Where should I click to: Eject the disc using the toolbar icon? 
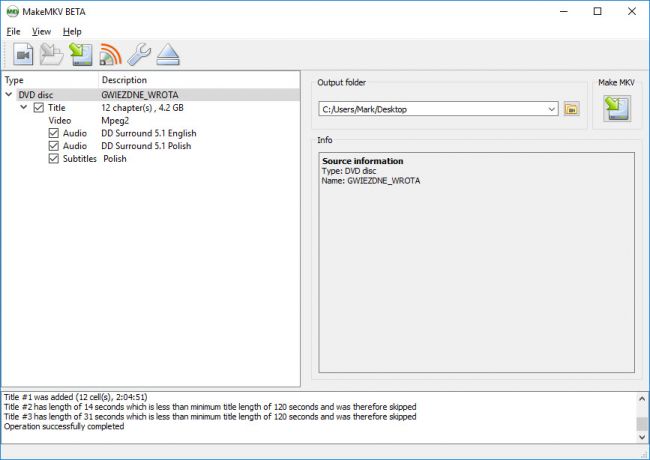168,55
